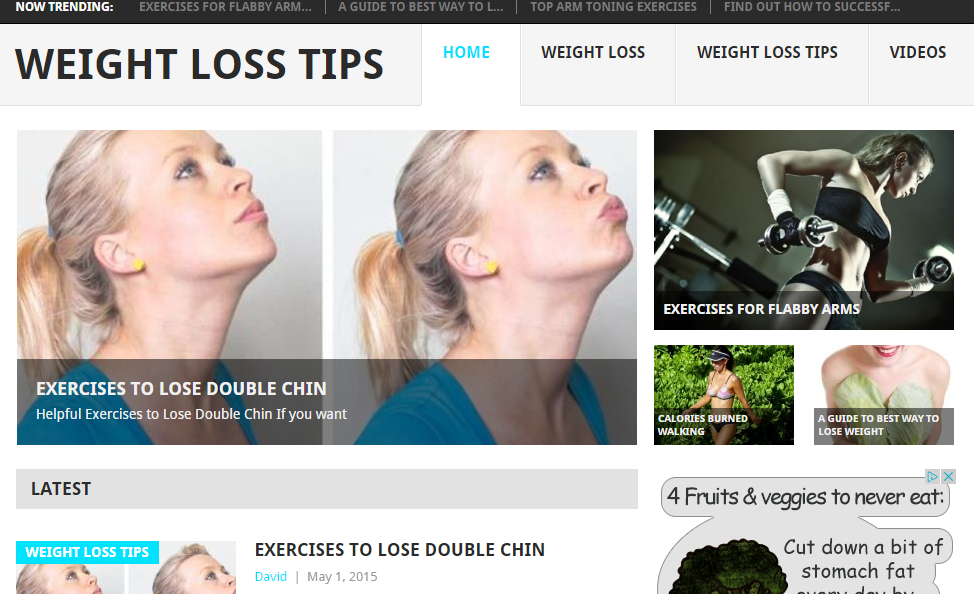The image size is (974, 594).
Task: Click the featured slide title Exercises to Lose Double Chin
Action: [x=181, y=389]
